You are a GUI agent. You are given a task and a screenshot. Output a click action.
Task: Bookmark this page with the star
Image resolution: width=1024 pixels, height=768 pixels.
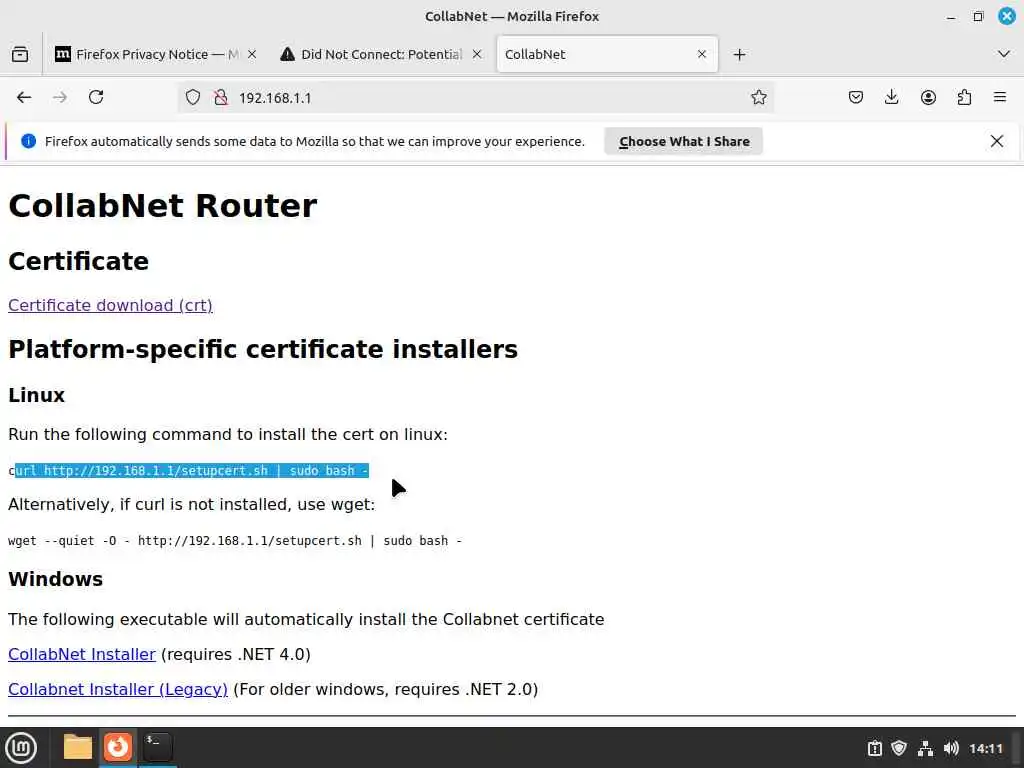click(758, 97)
